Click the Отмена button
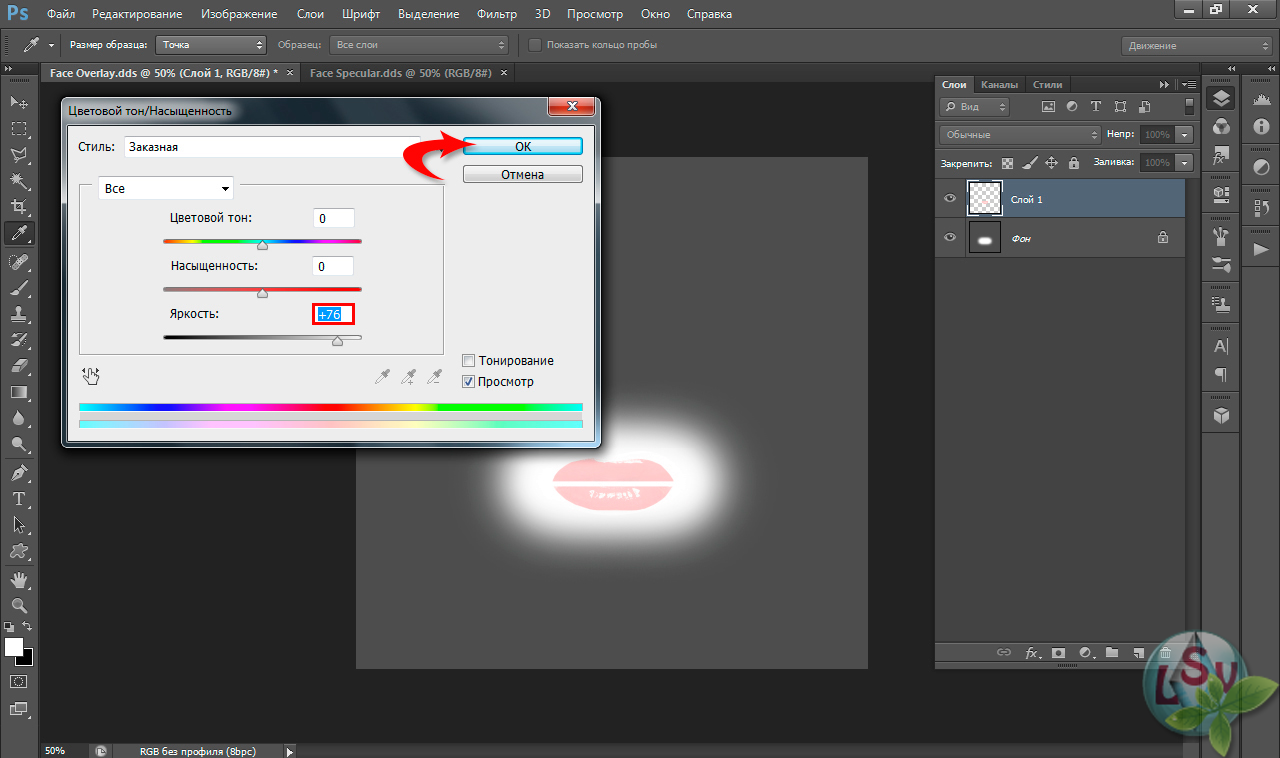The width and height of the screenshot is (1280, 758). coord(523,174)
